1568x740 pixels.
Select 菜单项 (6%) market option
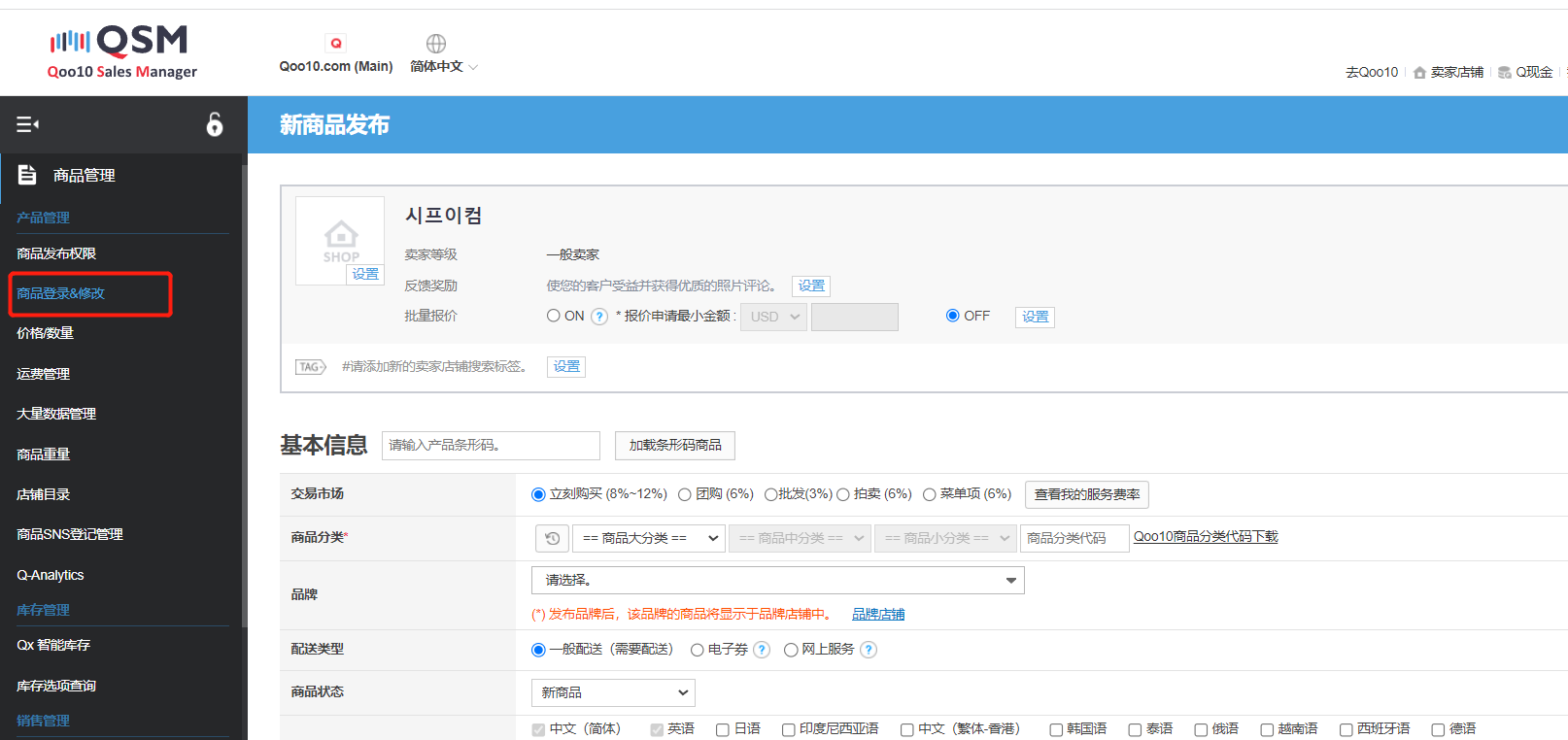[x=930, y=494]
